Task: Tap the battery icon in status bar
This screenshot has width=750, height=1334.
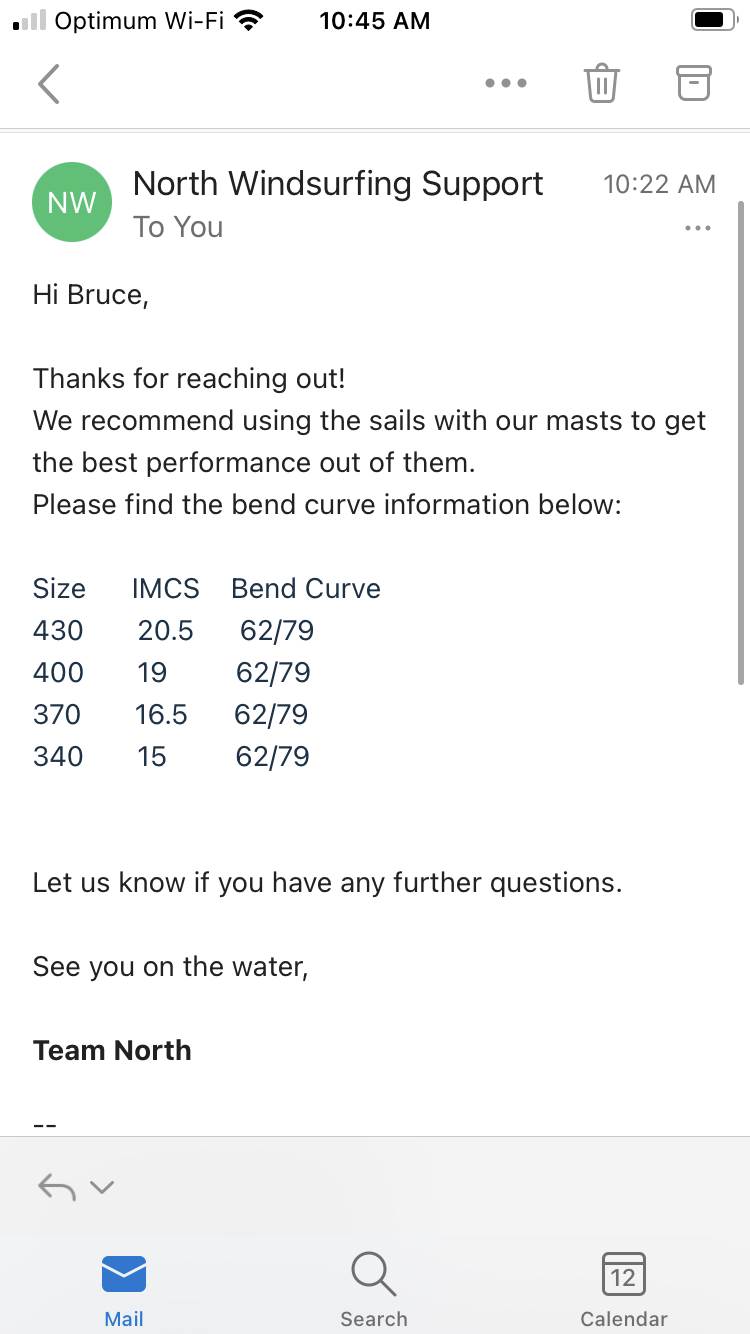Action: (714, 21)
